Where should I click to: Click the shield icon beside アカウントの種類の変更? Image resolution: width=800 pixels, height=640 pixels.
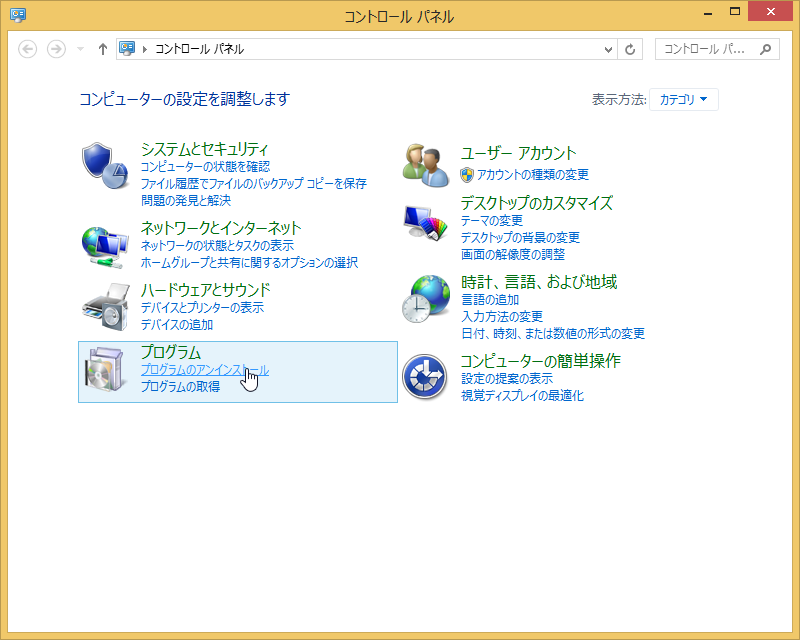click(x=467, y=175)
